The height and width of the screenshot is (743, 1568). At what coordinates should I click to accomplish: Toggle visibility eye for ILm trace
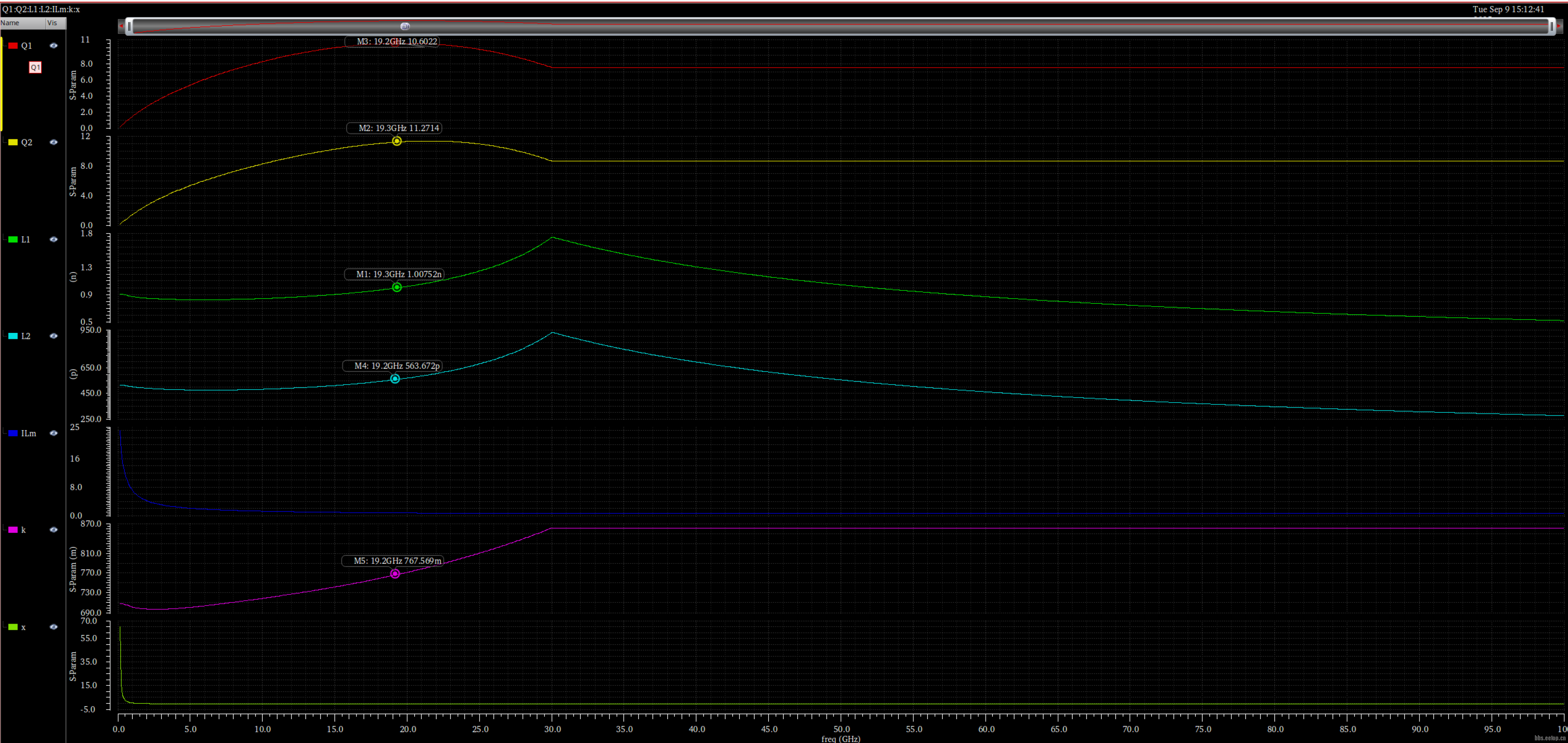coord(53,433)
